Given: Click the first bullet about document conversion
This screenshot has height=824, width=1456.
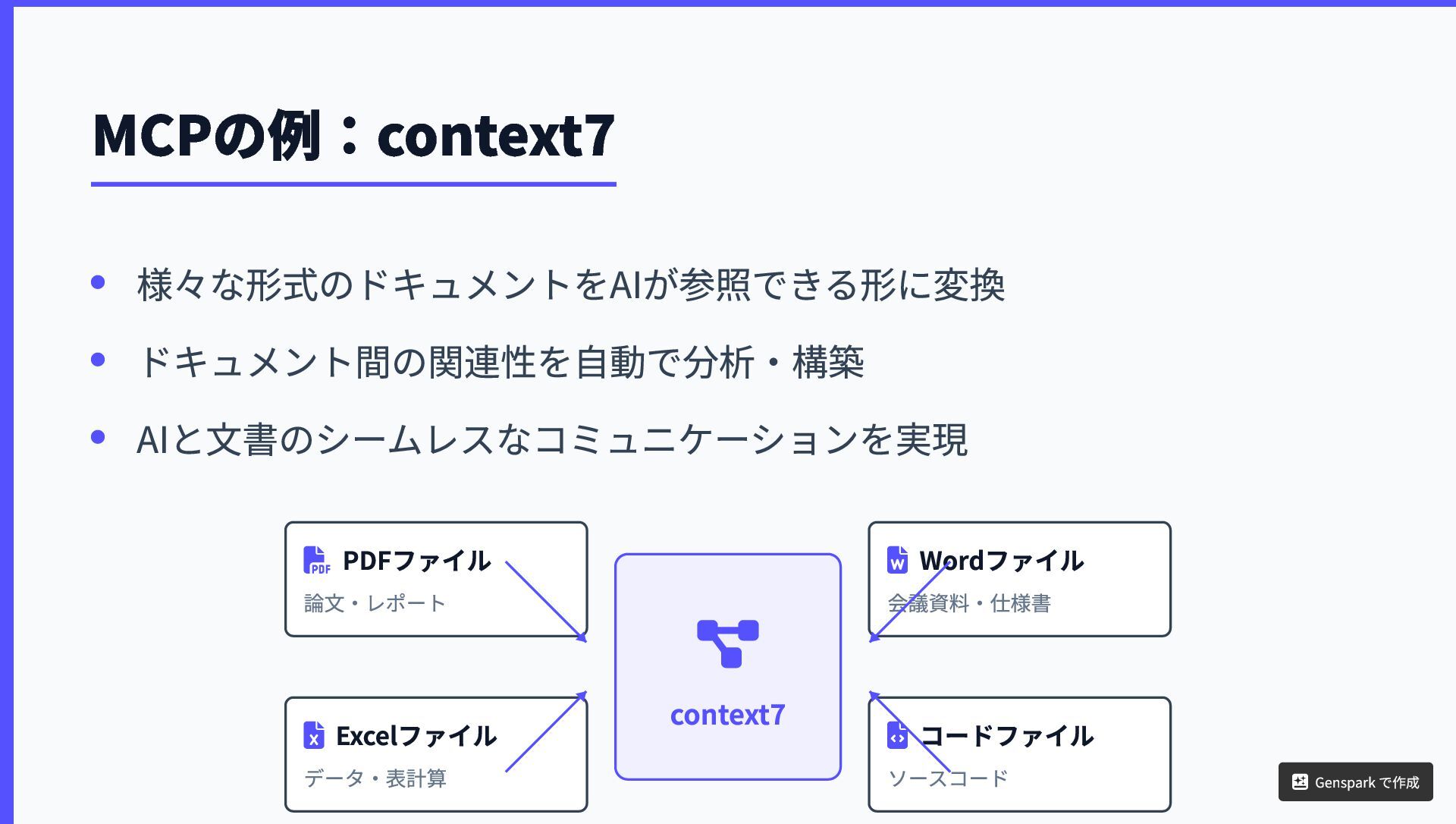Looking at the screenshot, I should (570, 285).
